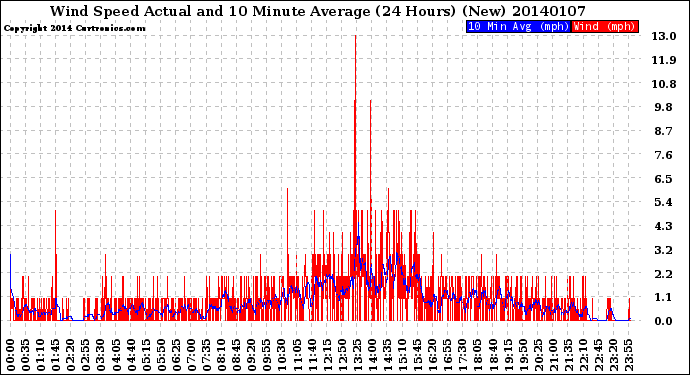The width and height of the screenshot is (690, 375).
Task: Click the 4.3 y-axis label
Action: click(x=664, y=226)
